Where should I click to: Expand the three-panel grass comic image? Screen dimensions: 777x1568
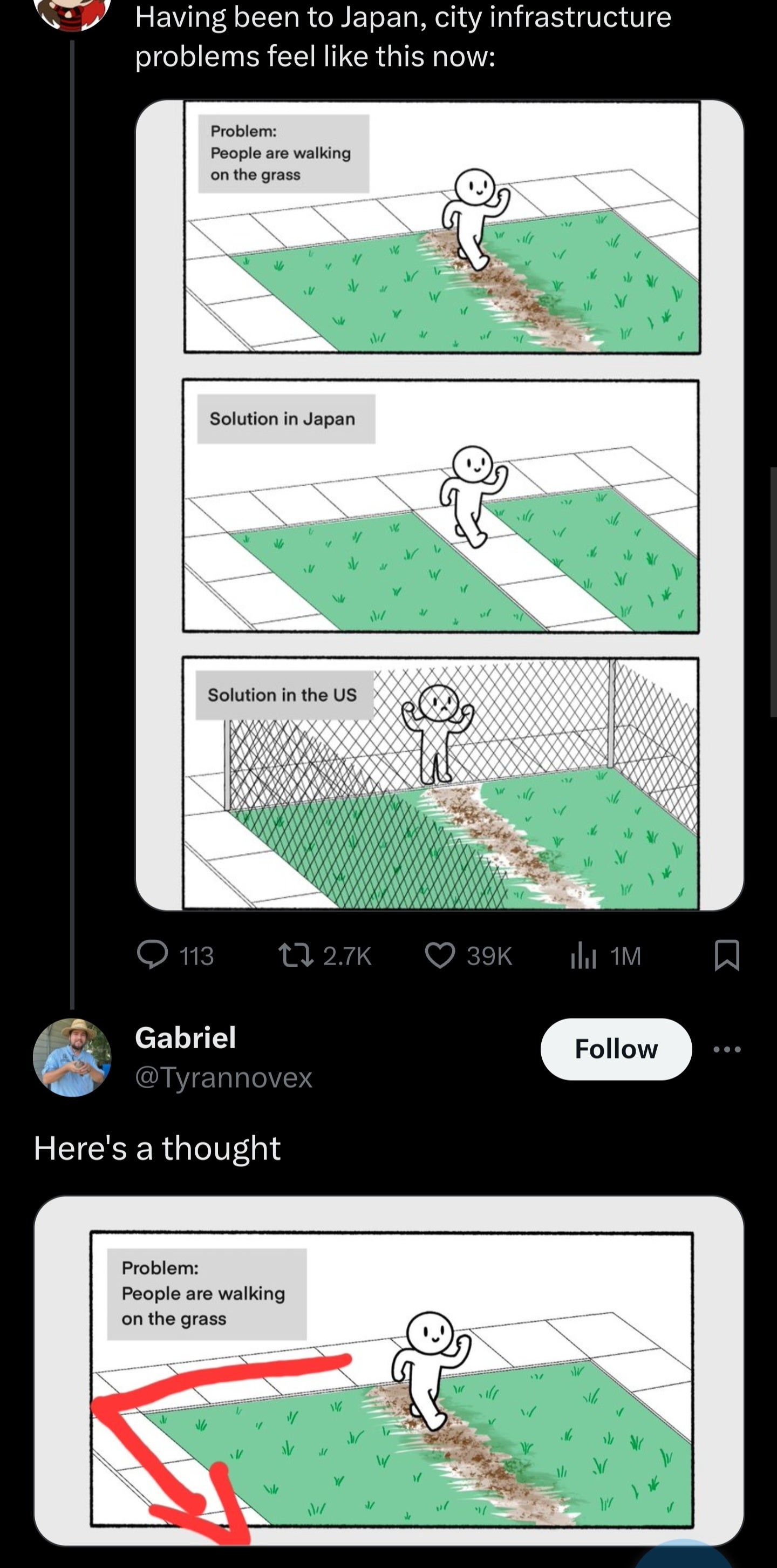[439, 505]
